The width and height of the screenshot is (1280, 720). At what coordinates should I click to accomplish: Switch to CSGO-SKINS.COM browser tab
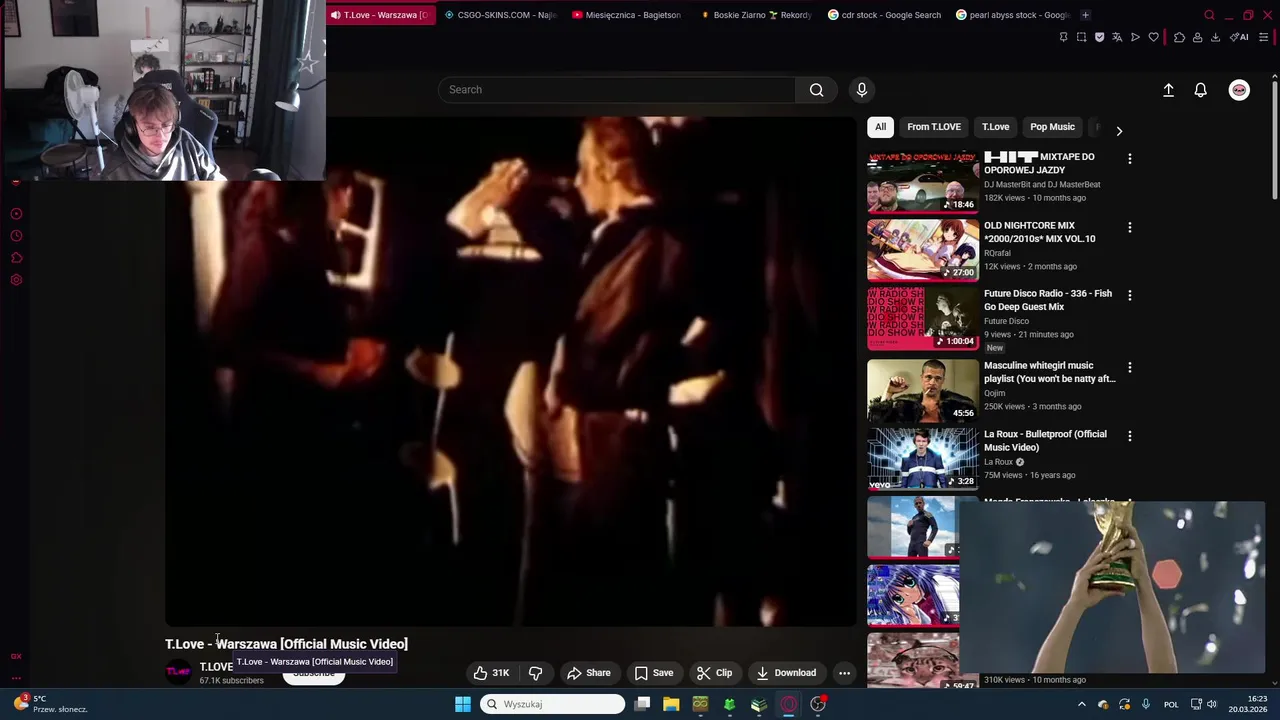pyautogui.click(x=500, y=15)
